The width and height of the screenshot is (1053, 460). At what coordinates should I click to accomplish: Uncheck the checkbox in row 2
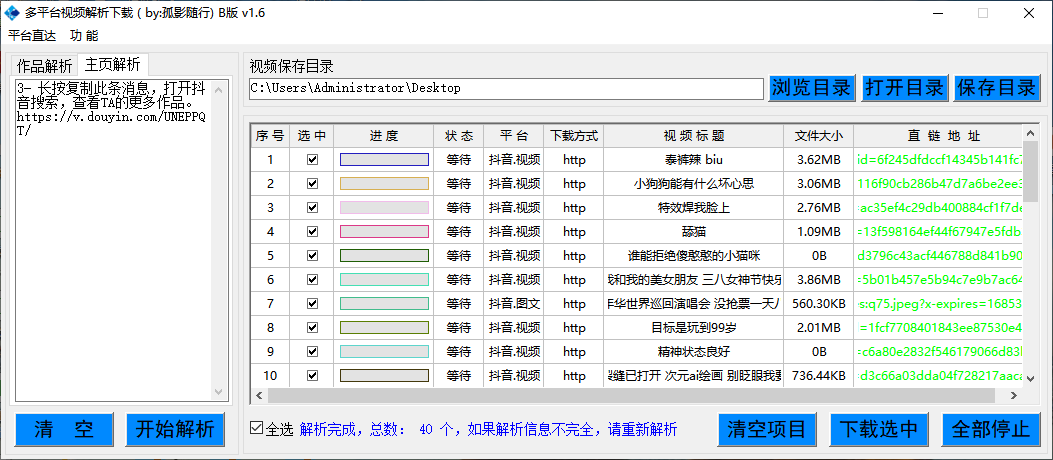(312, 183)
